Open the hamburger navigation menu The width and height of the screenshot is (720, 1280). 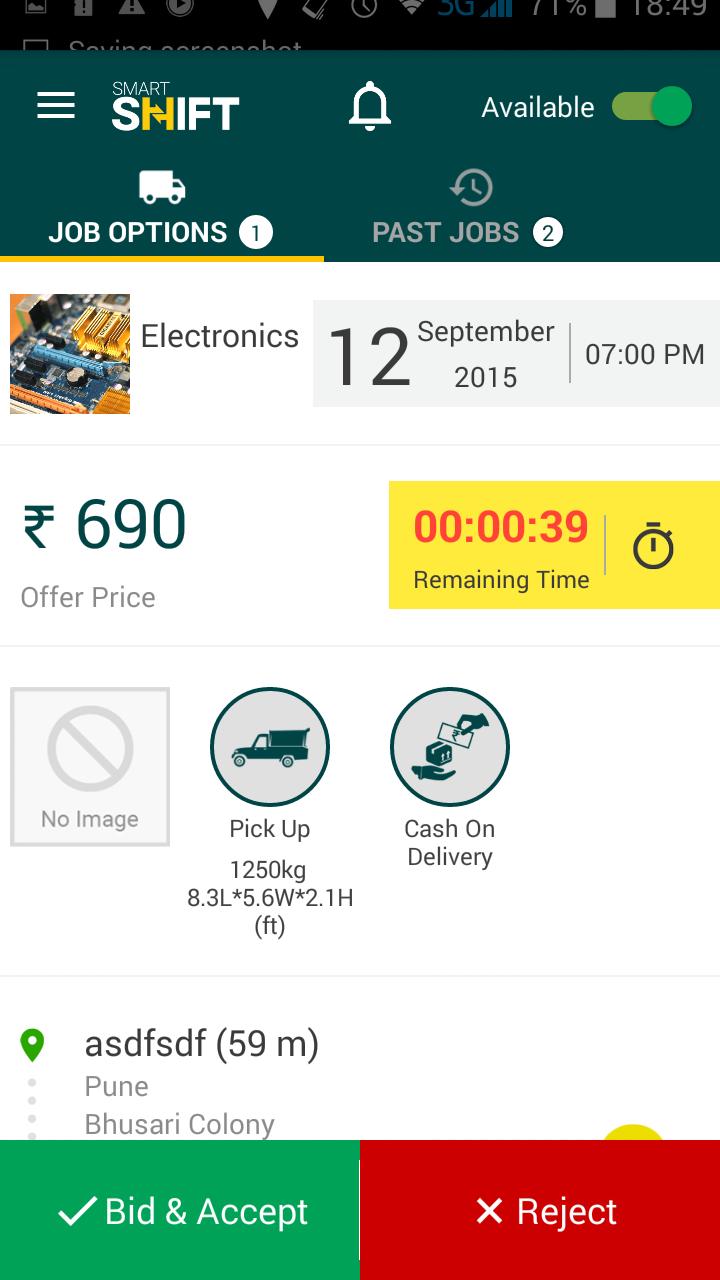56,107
